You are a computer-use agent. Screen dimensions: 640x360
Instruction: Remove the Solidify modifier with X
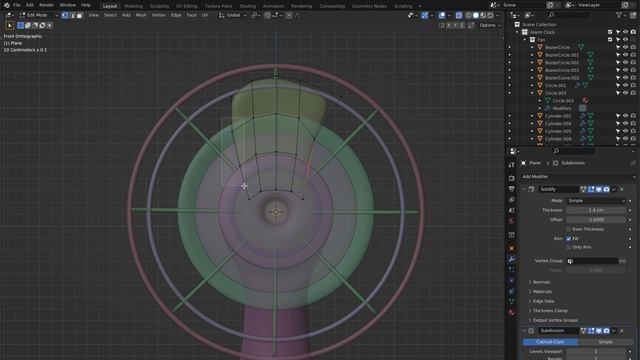click(x=622, y=189)
